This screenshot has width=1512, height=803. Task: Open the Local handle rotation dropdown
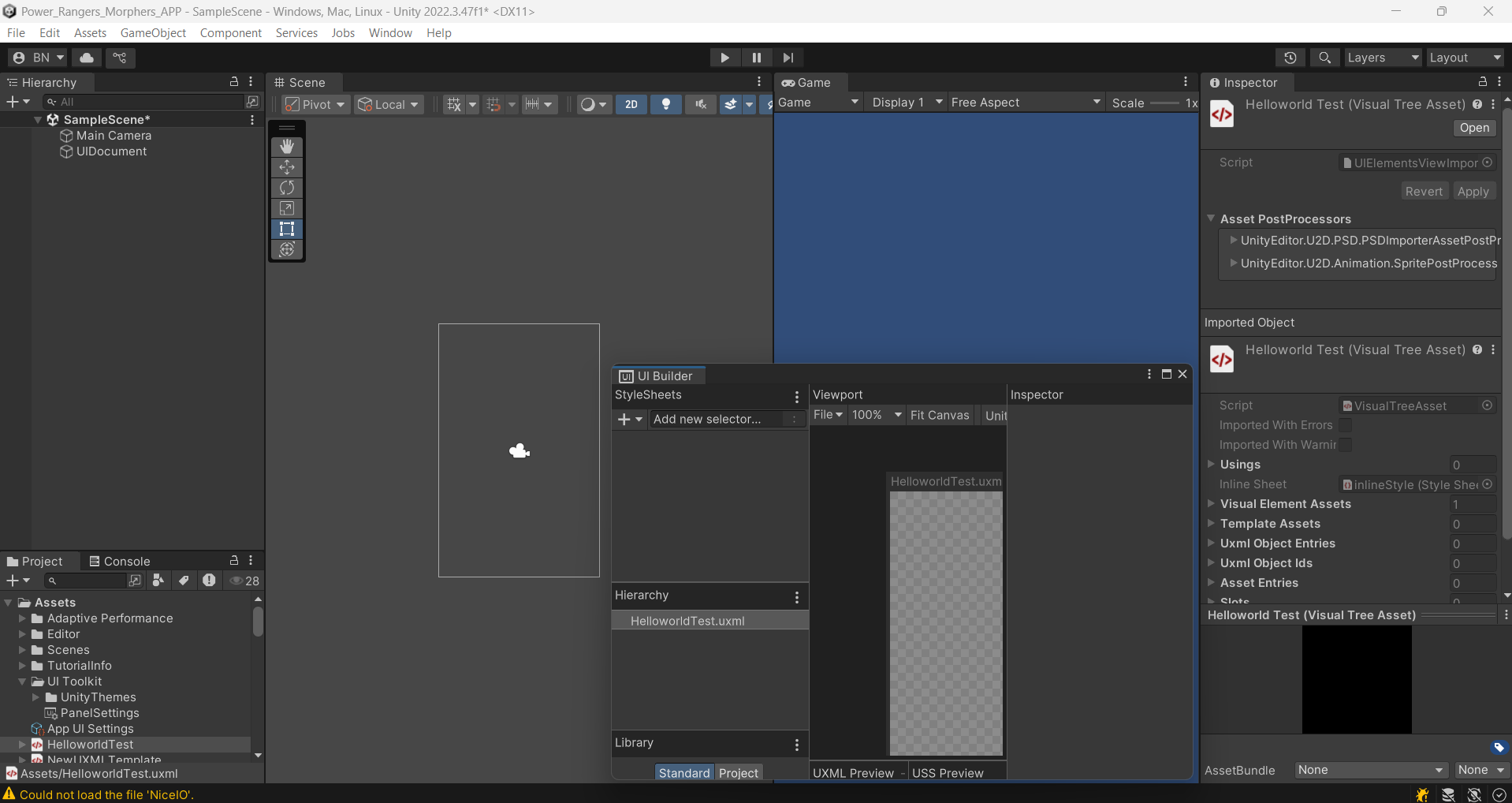coord(389,104)
